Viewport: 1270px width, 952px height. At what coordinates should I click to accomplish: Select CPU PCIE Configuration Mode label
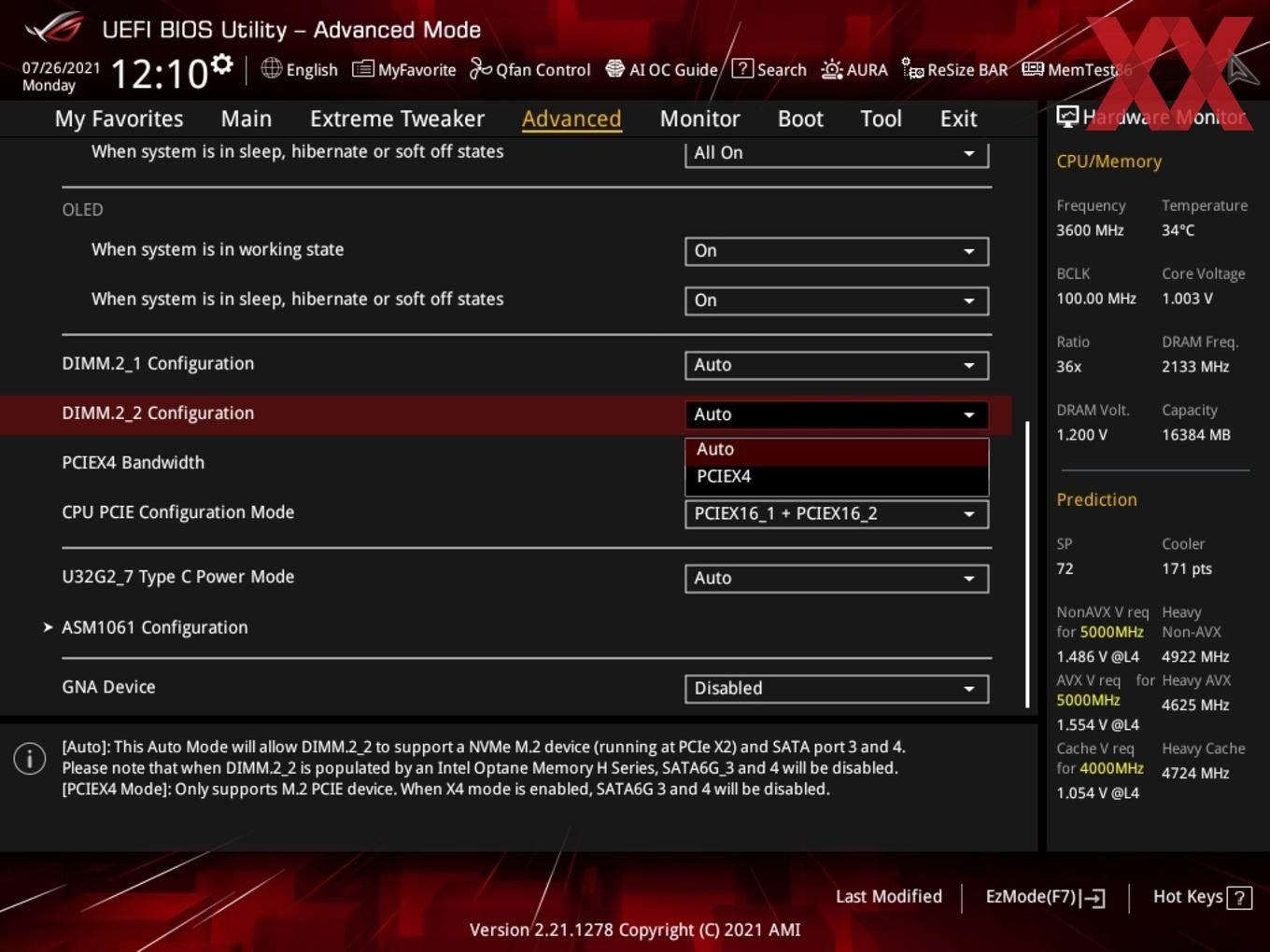coord(177,512)
